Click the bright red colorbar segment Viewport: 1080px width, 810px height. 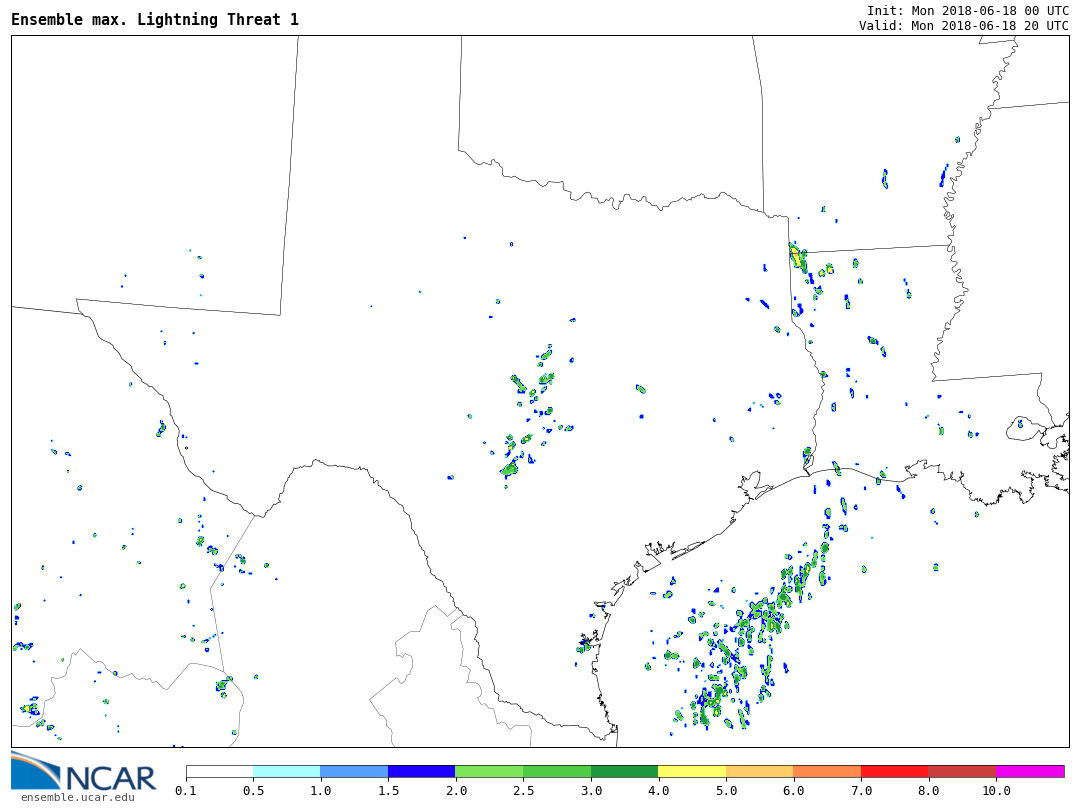tap(895, 772)
